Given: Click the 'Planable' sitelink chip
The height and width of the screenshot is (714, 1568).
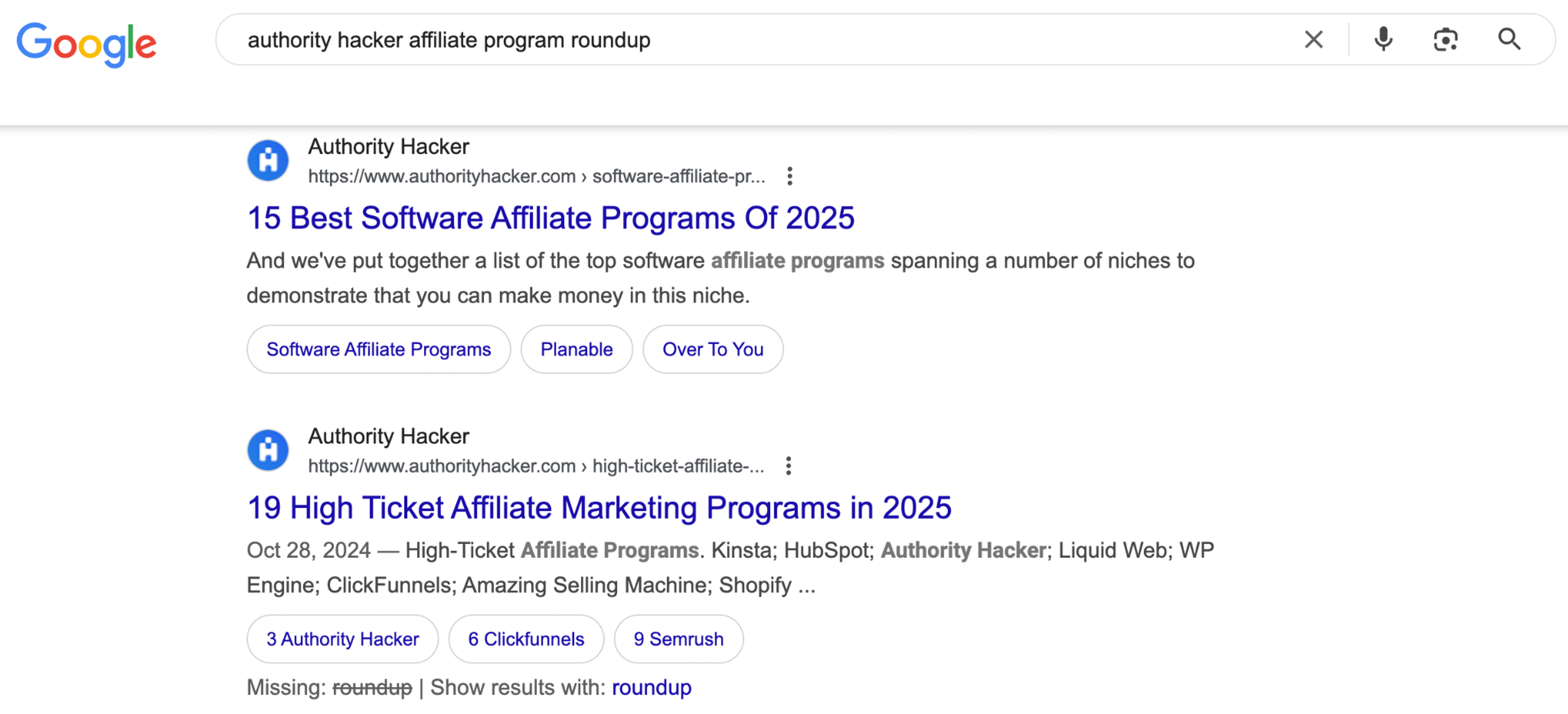Looking at the screenshot, I should (x=576, y=349).
